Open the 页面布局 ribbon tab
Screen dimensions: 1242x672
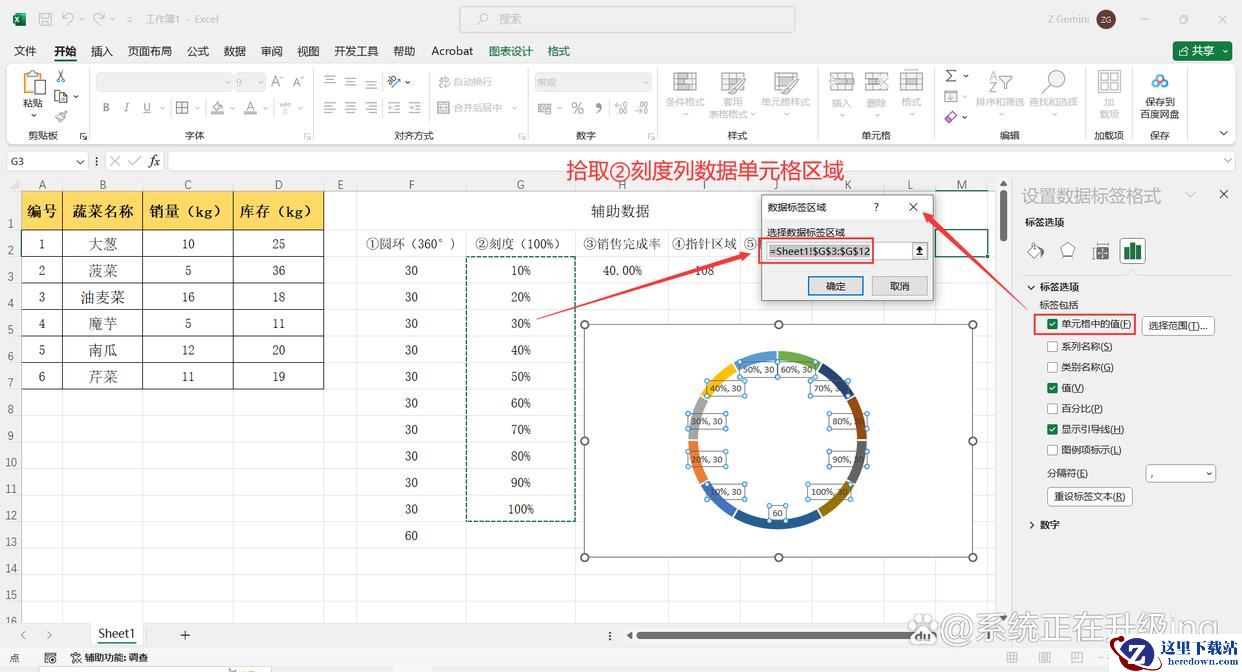coord(149,51)
